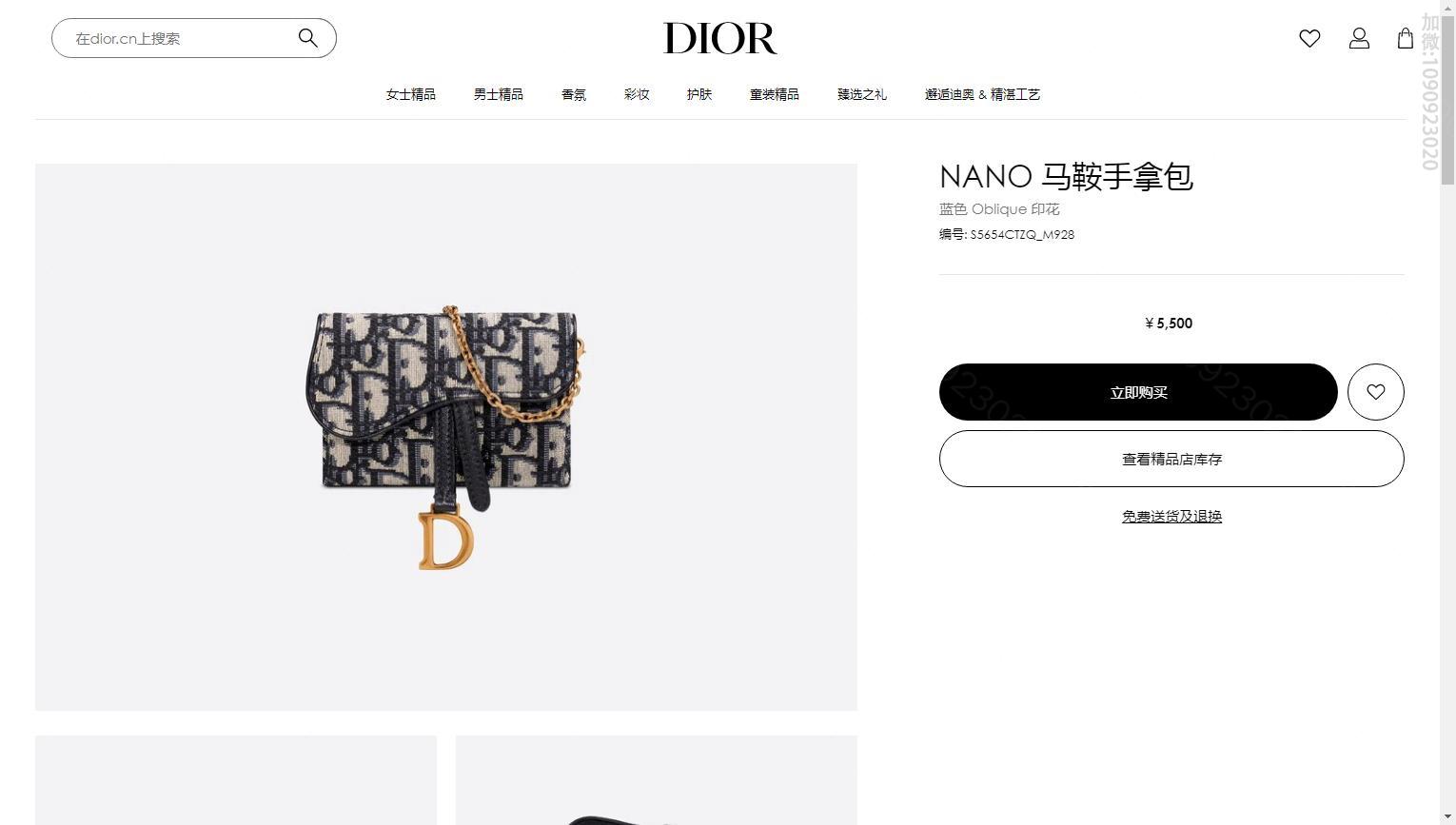The image size is (1456, 825).
Task: Open the 男士精品 menu
Action: tap(499, 94)
